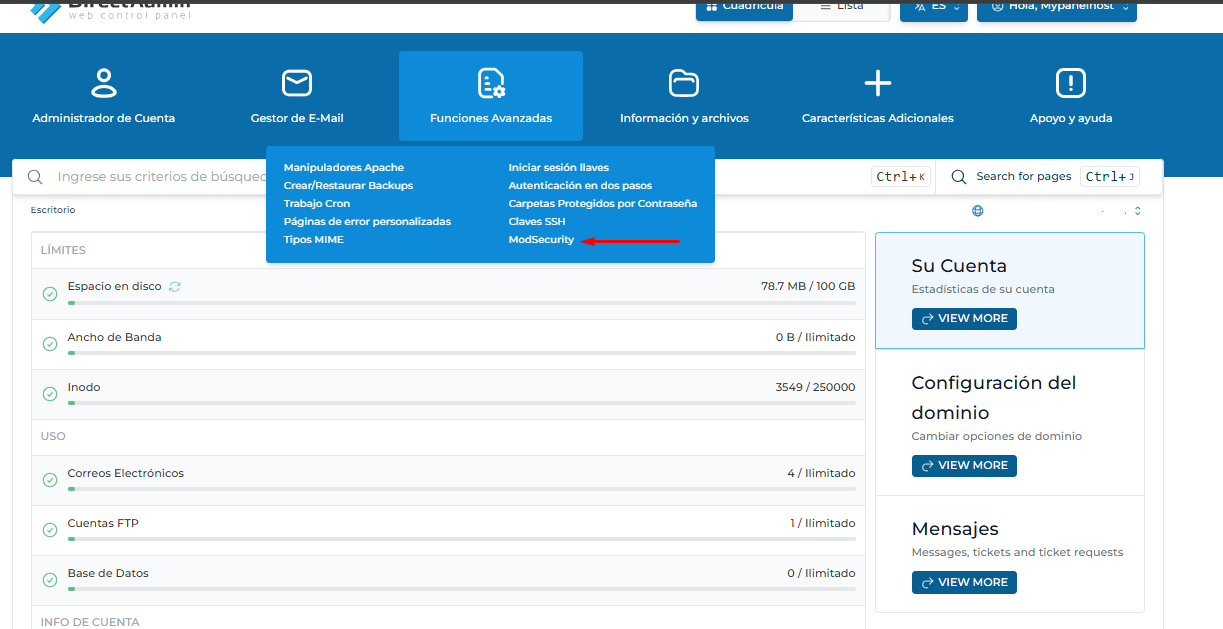Click the Funciones Avanzadas document-gear icon

point(491,83)
